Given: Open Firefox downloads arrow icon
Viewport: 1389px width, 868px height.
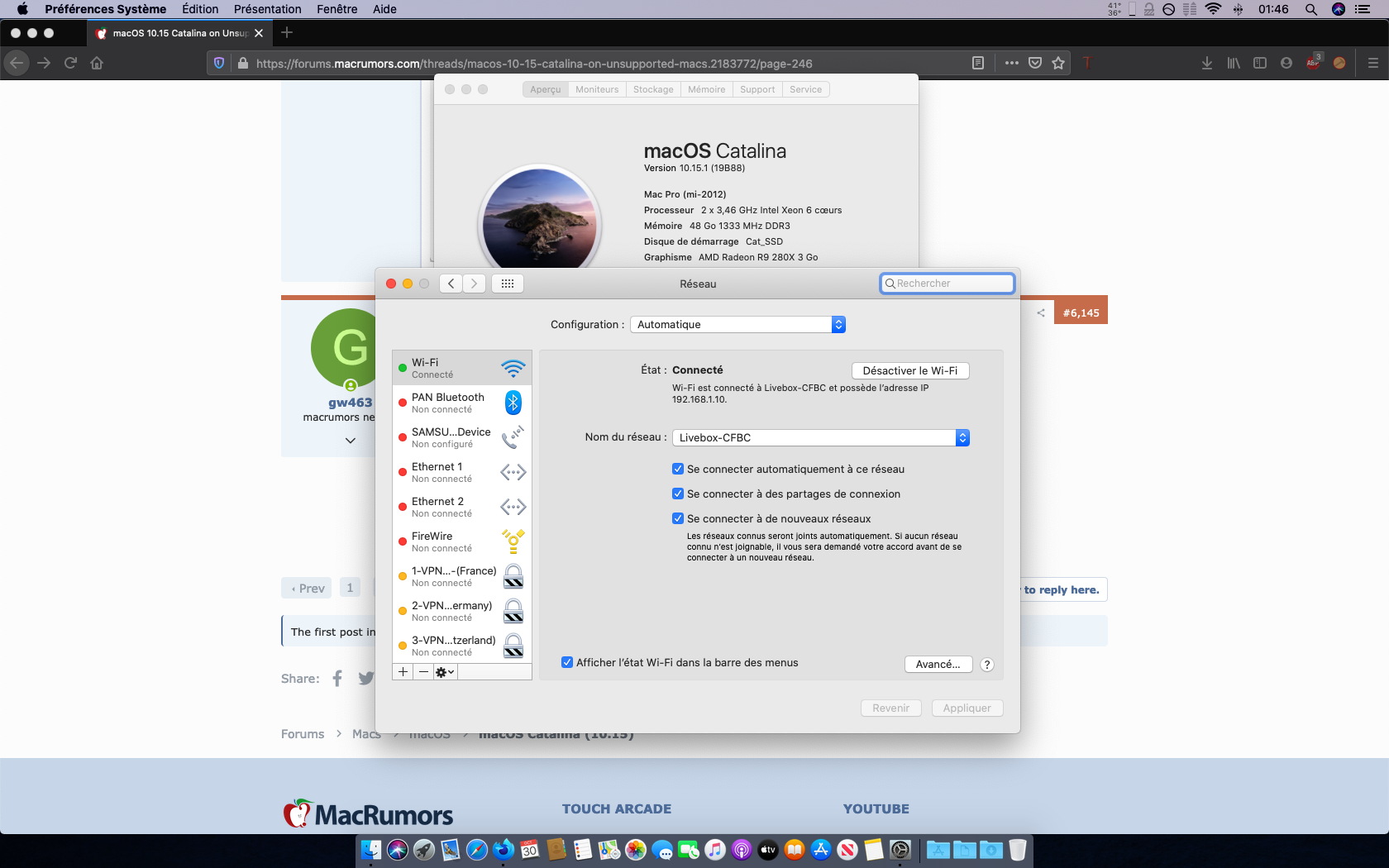Looking at the screenshot, I should [x=1207, y=63].
